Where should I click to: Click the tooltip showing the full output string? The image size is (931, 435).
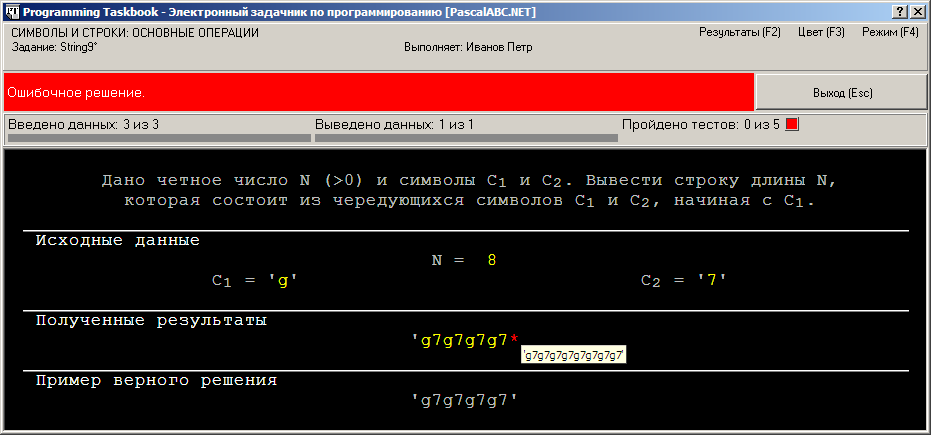574,355
